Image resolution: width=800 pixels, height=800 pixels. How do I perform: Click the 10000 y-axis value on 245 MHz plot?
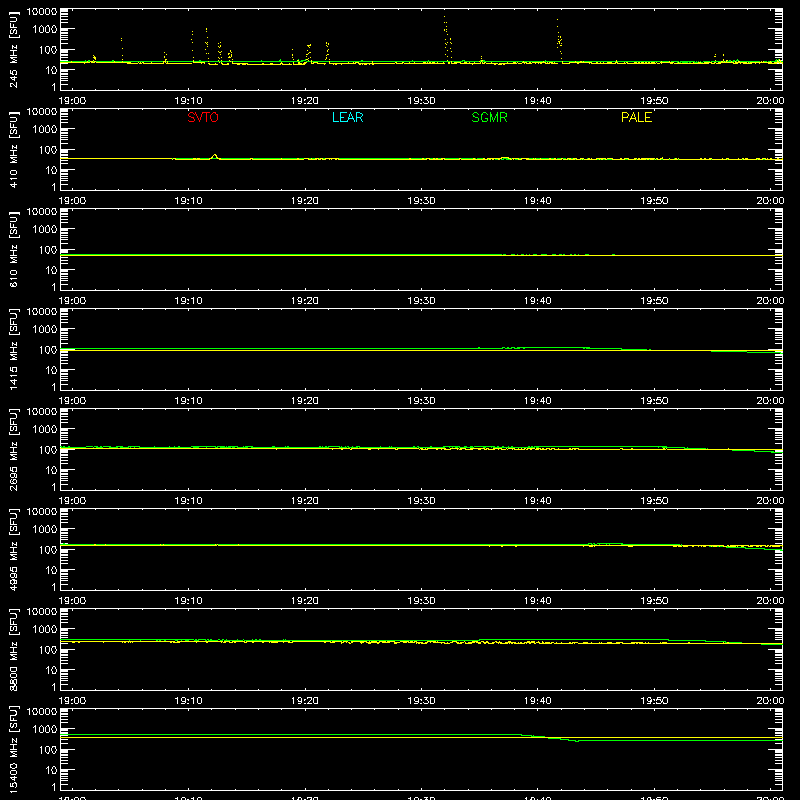coord(42,12)
